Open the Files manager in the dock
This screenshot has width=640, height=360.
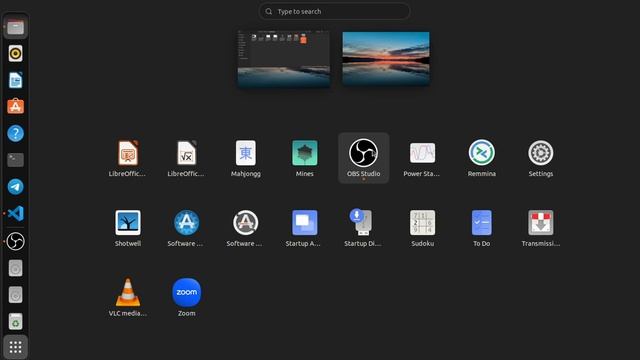16,27
